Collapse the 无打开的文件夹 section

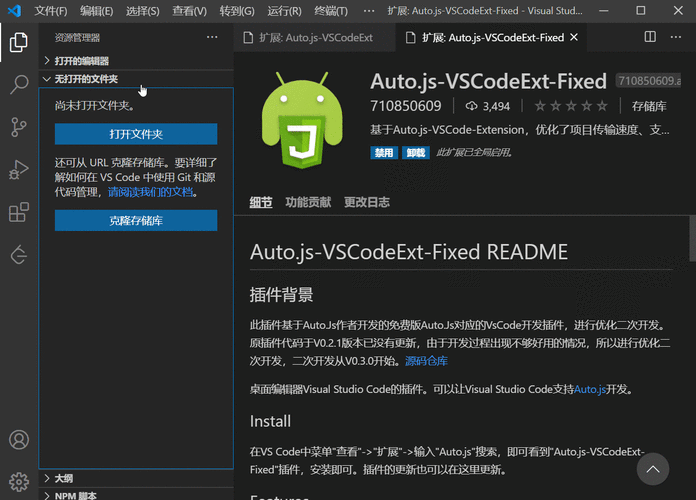pyautogui.click(x=136, y=79)
